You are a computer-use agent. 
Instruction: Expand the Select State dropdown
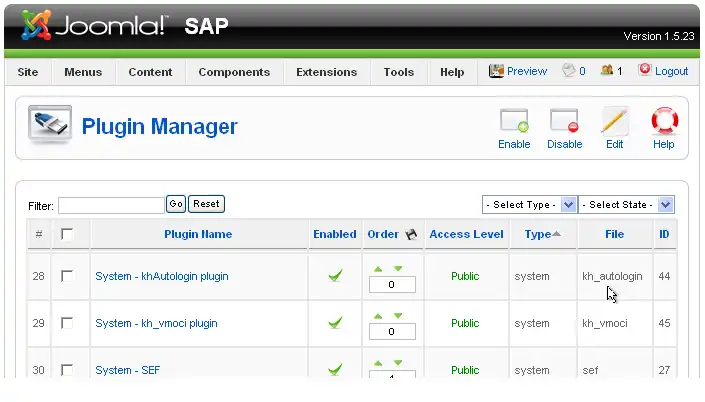627,204
